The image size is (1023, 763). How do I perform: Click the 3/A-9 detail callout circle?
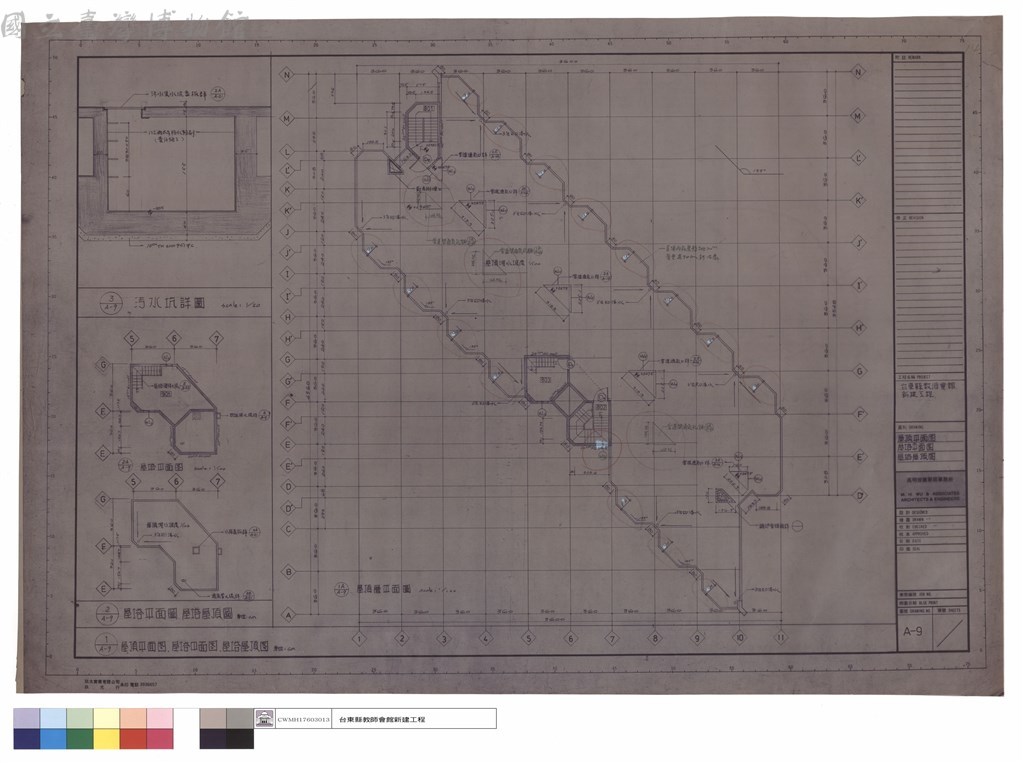(111, 302)
